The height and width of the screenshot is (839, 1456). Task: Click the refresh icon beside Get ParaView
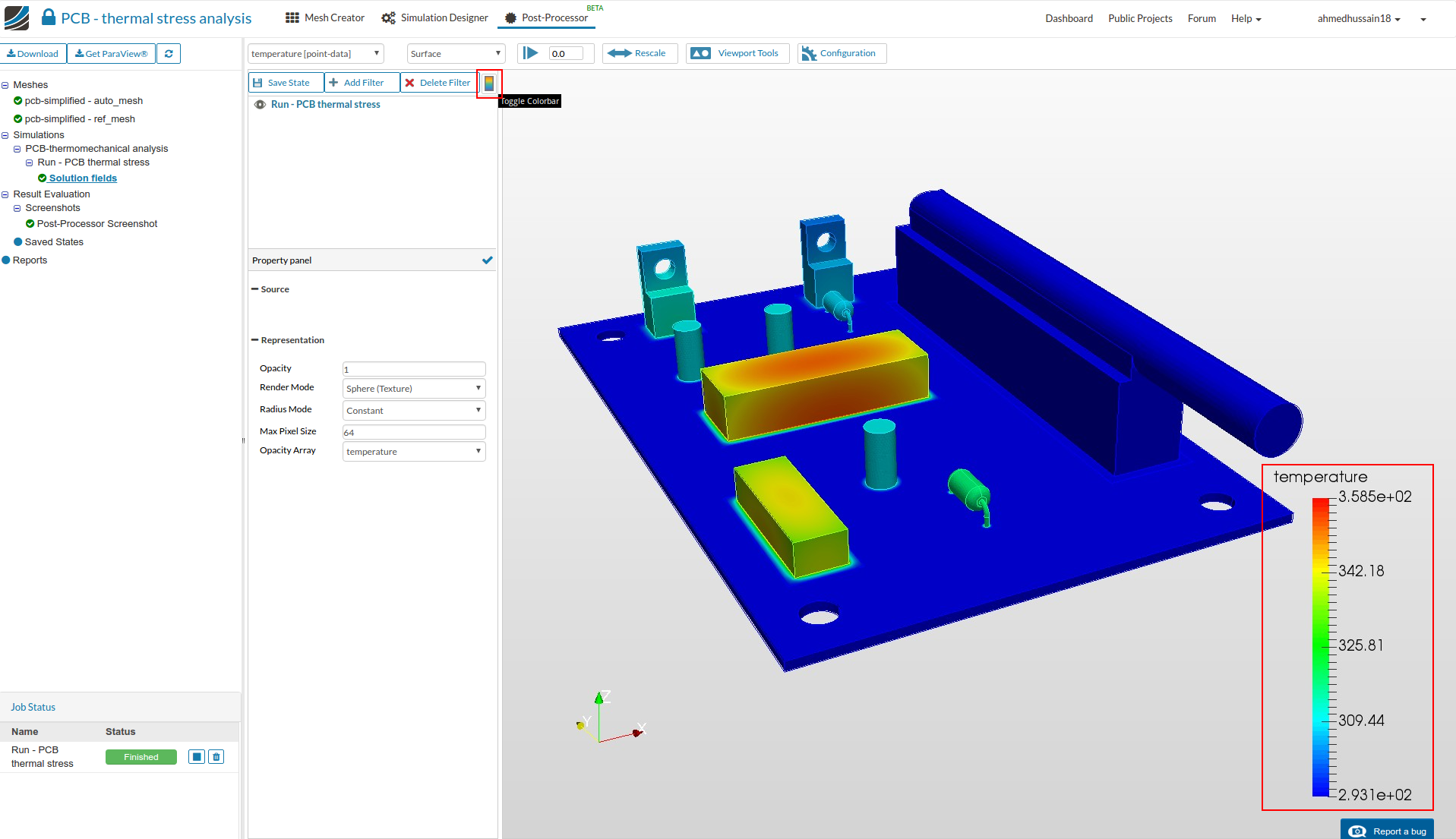pos(169,54)
